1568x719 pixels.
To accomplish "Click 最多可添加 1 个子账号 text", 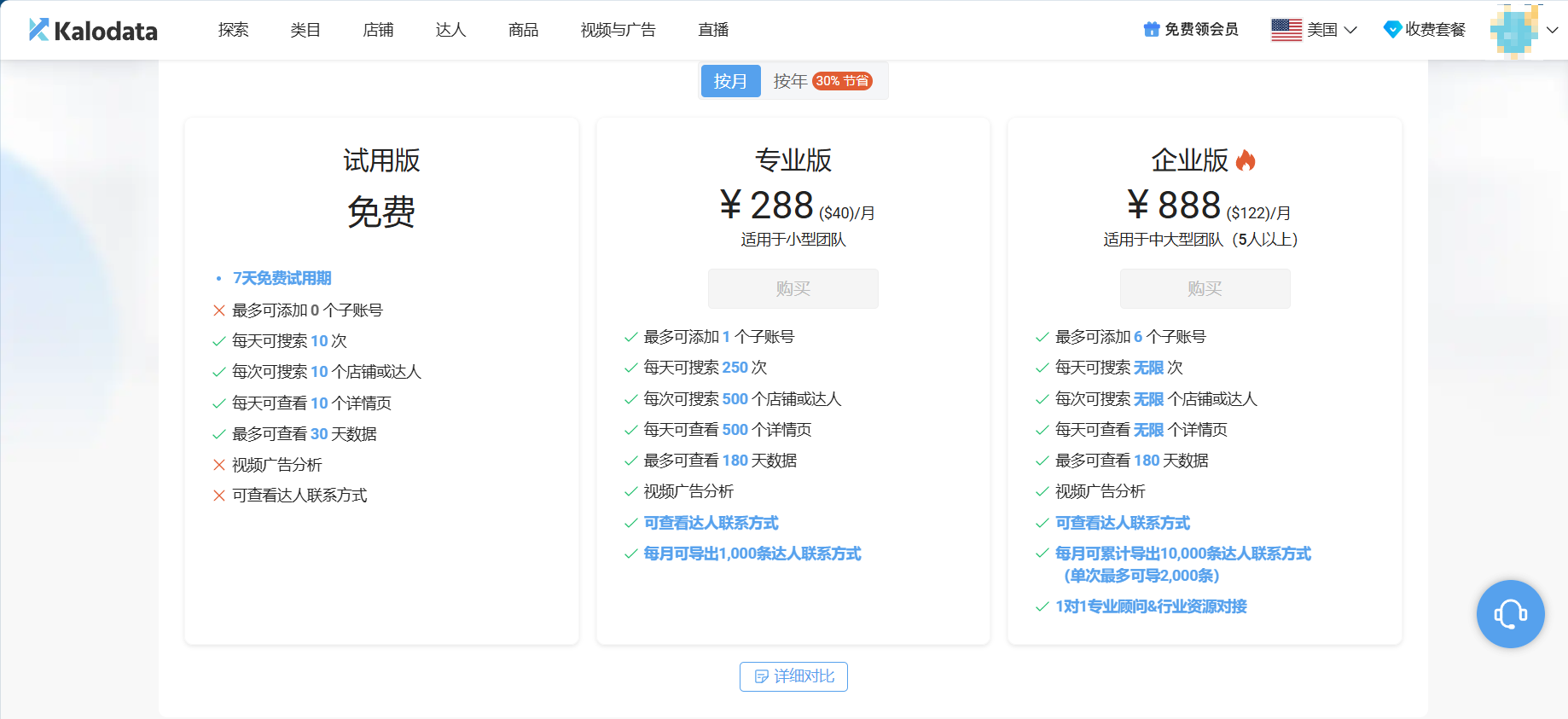I will 719,337.
